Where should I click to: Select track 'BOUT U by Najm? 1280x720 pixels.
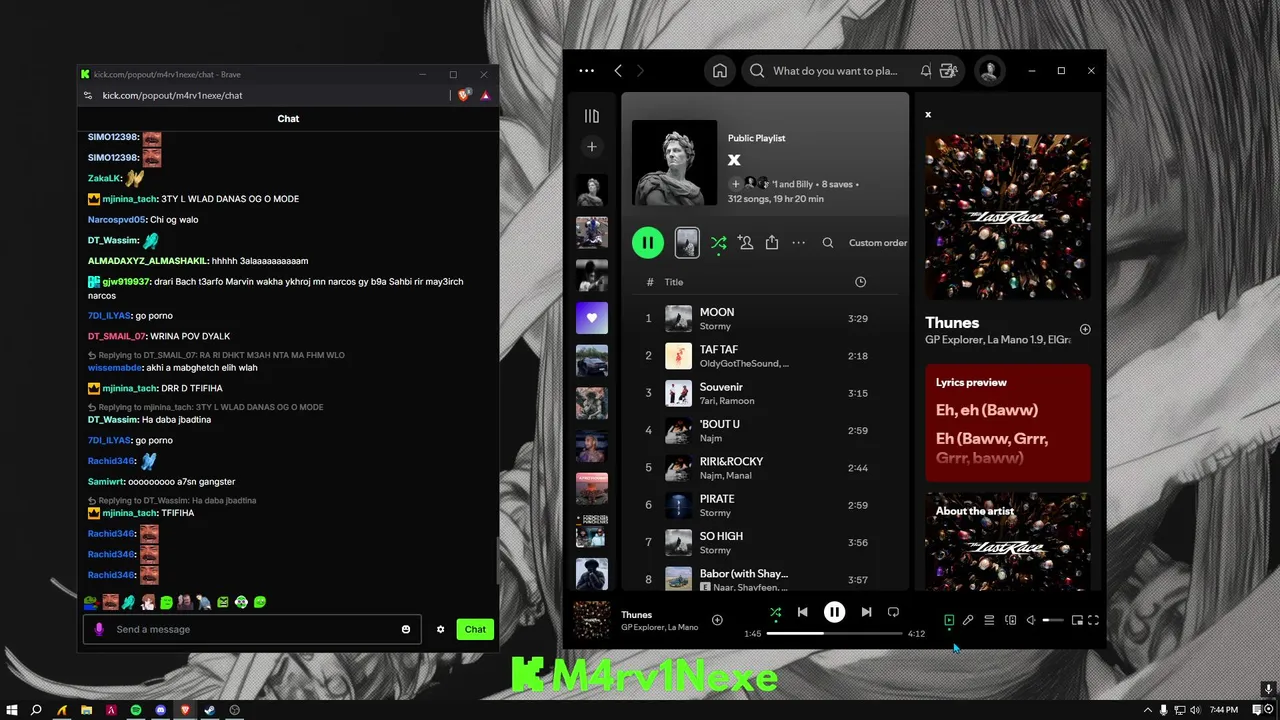tap(765, 431)
